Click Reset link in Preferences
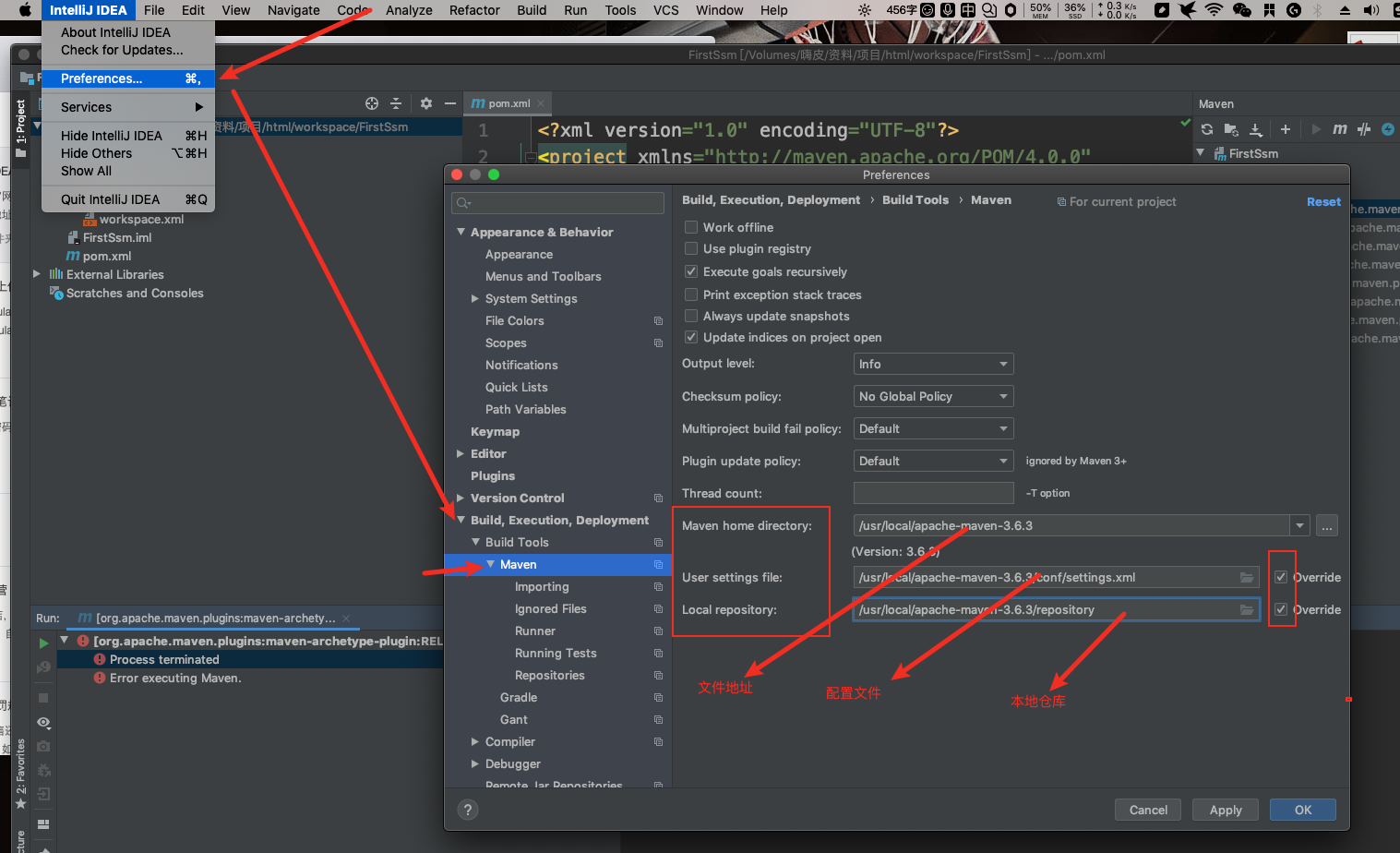 1323,201
